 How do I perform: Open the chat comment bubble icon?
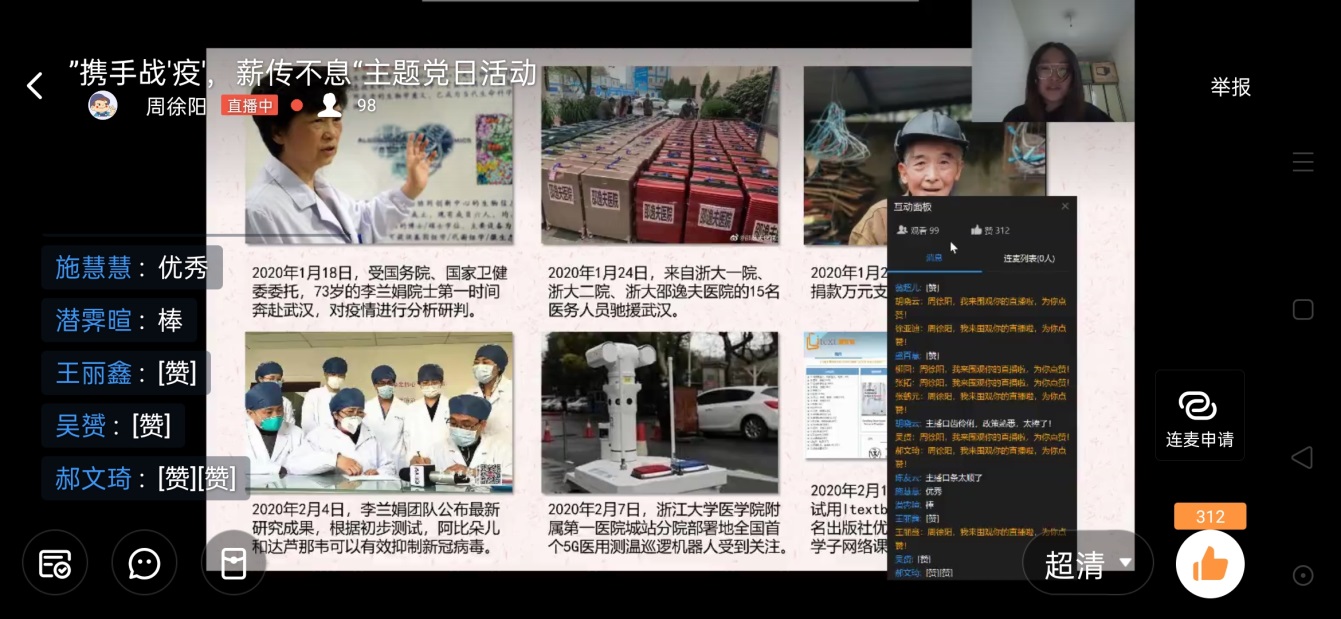145,563
